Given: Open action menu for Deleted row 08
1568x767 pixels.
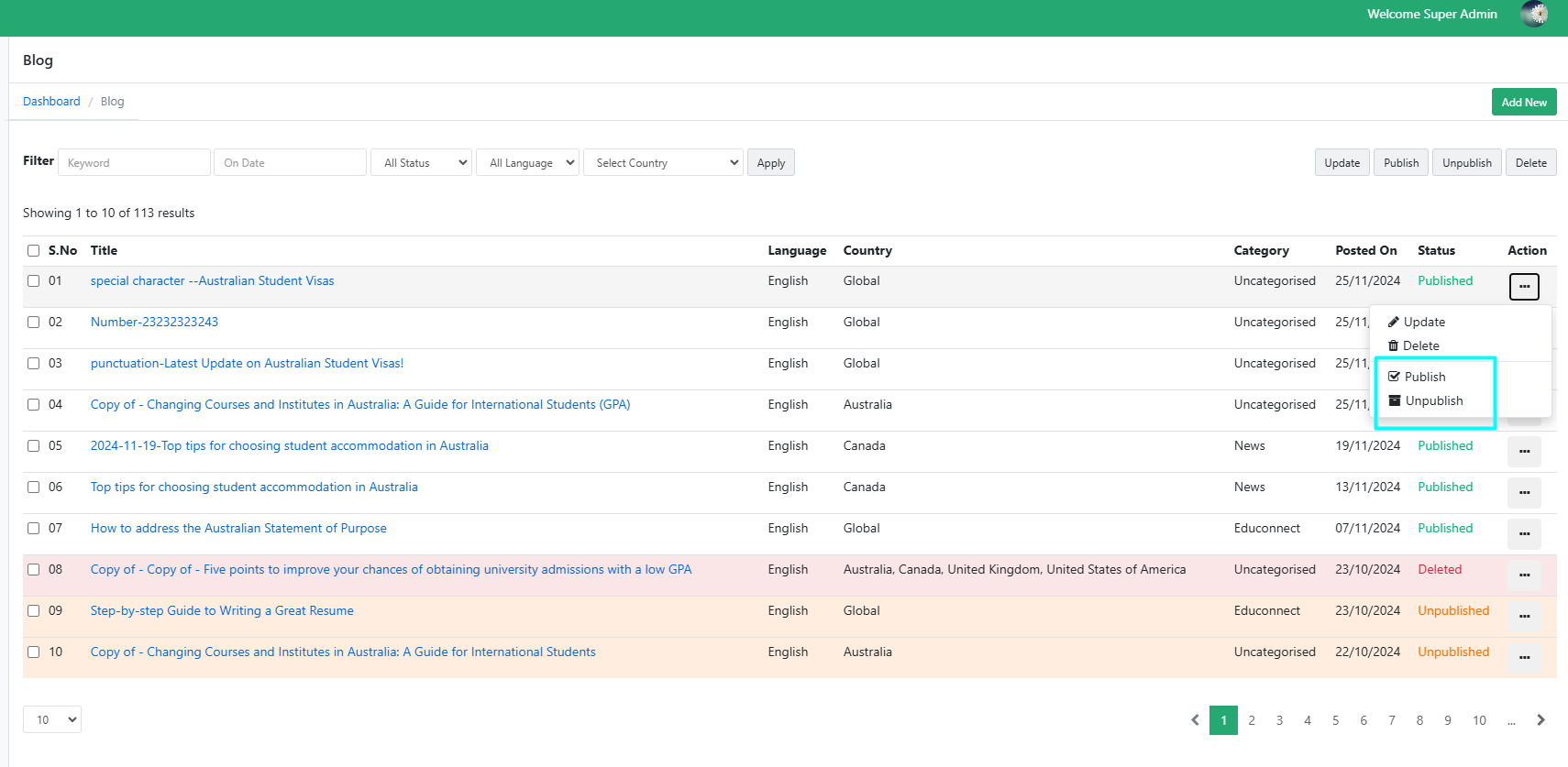Looking at the screenshot, I should coord(1524,575).
